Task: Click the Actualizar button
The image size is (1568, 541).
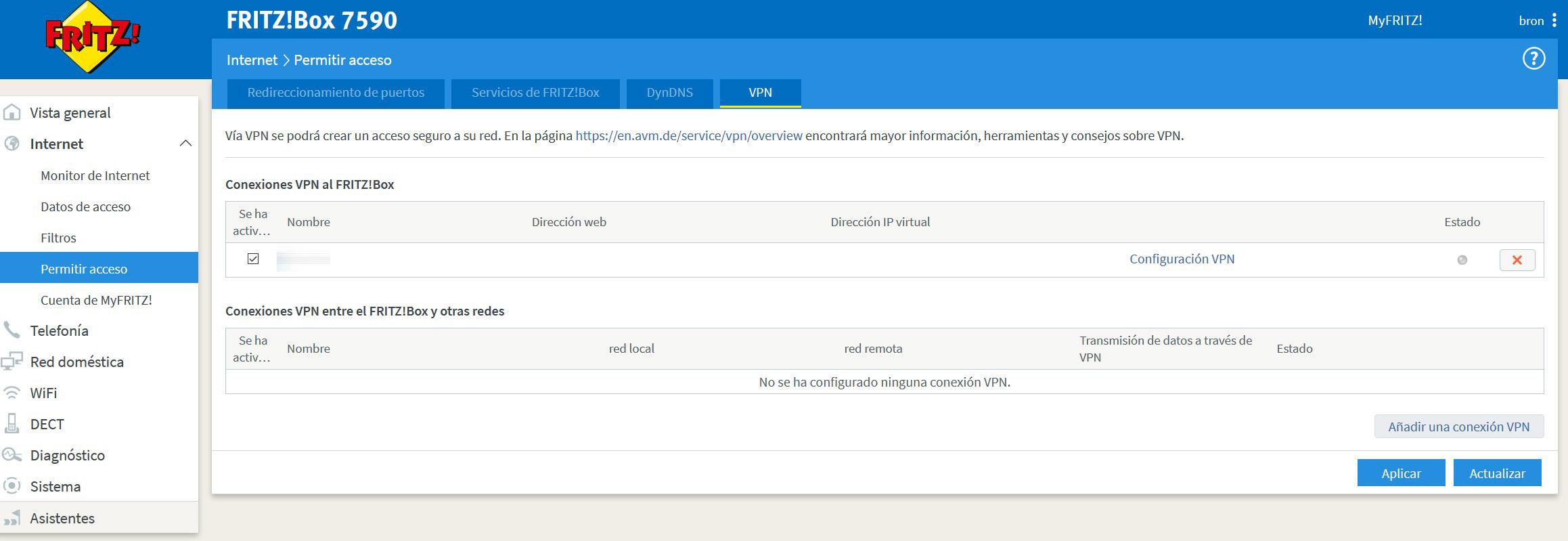Action: pyautogui.click(x=1497, y=473)
